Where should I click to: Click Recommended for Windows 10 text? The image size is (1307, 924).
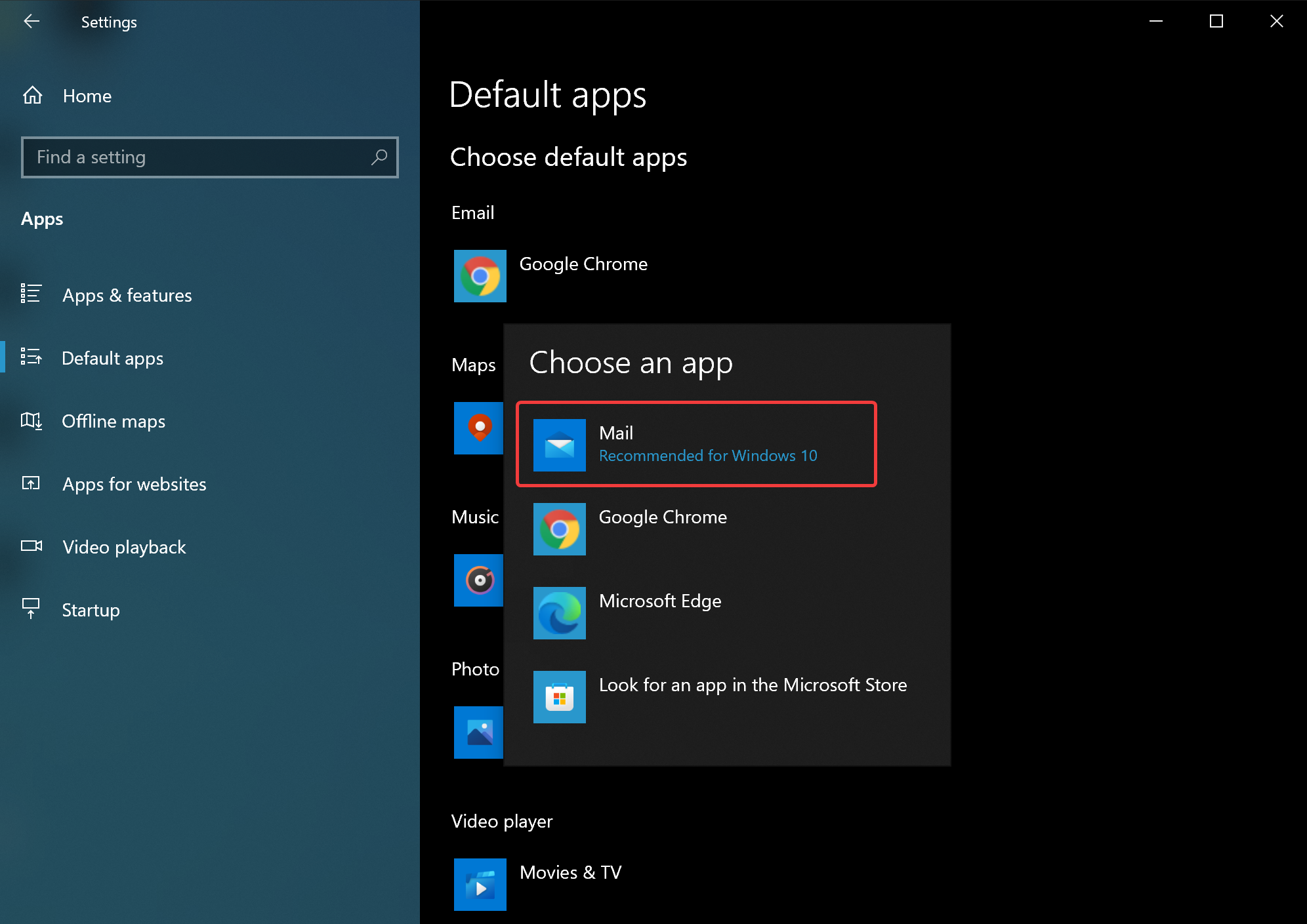tap(708, 456)
